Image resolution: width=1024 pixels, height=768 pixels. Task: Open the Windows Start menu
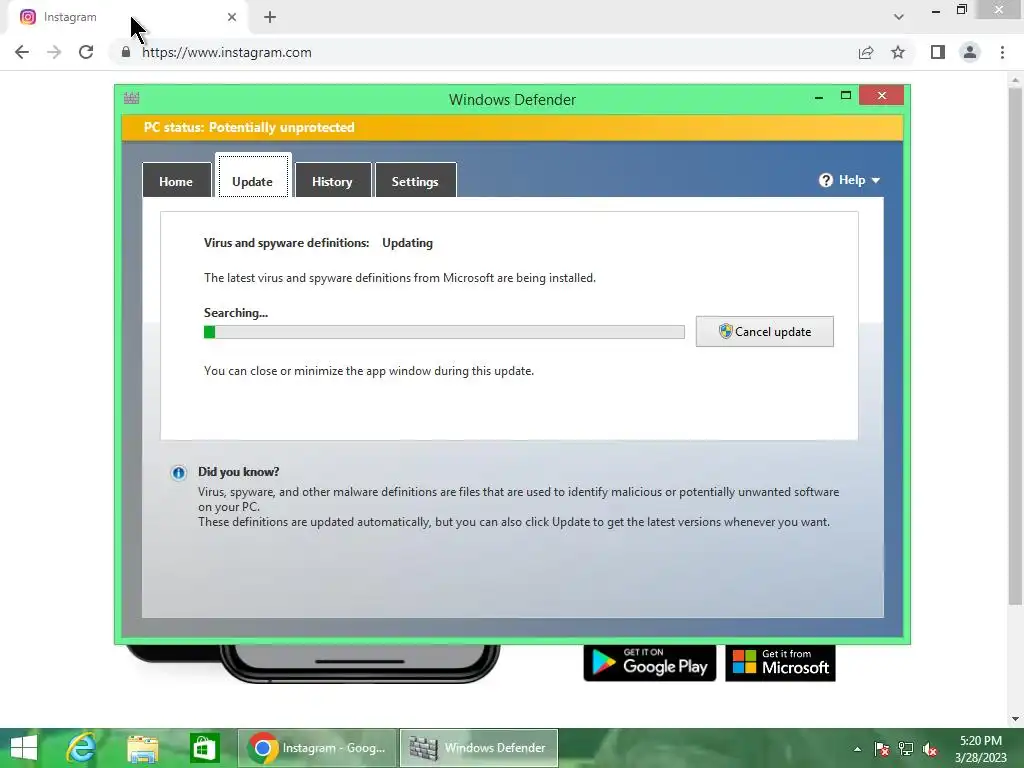24,748
